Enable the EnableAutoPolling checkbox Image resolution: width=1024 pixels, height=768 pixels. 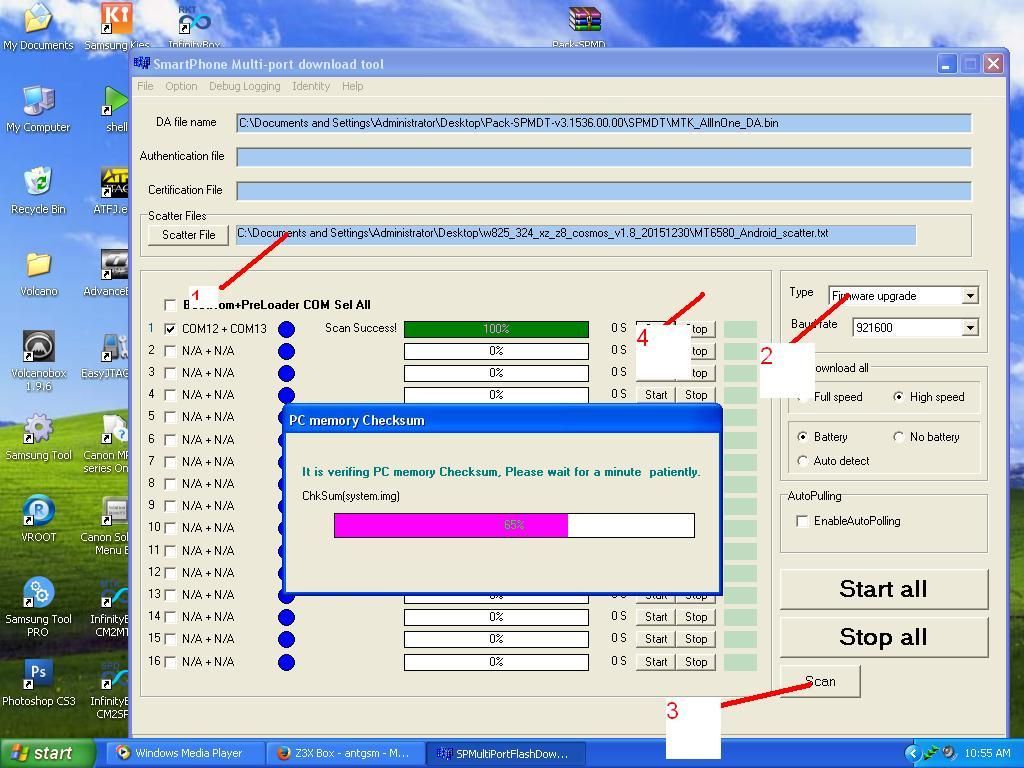point(802,521)
